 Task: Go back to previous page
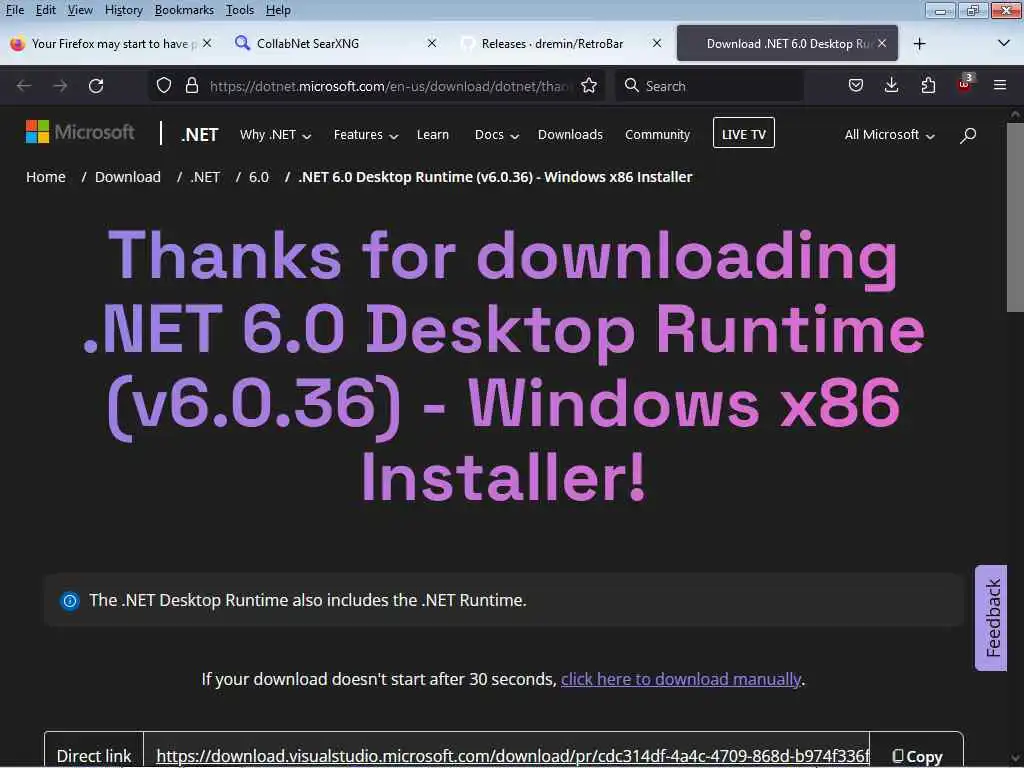(24, 86)
